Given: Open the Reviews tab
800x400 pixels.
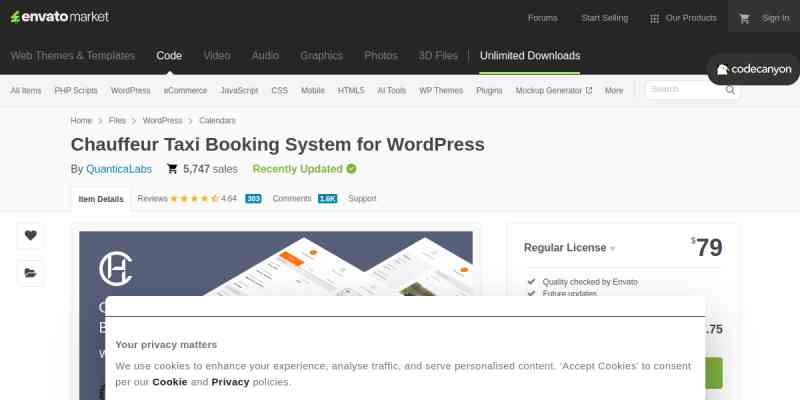Looking at the screenshot, I should 199,198.
